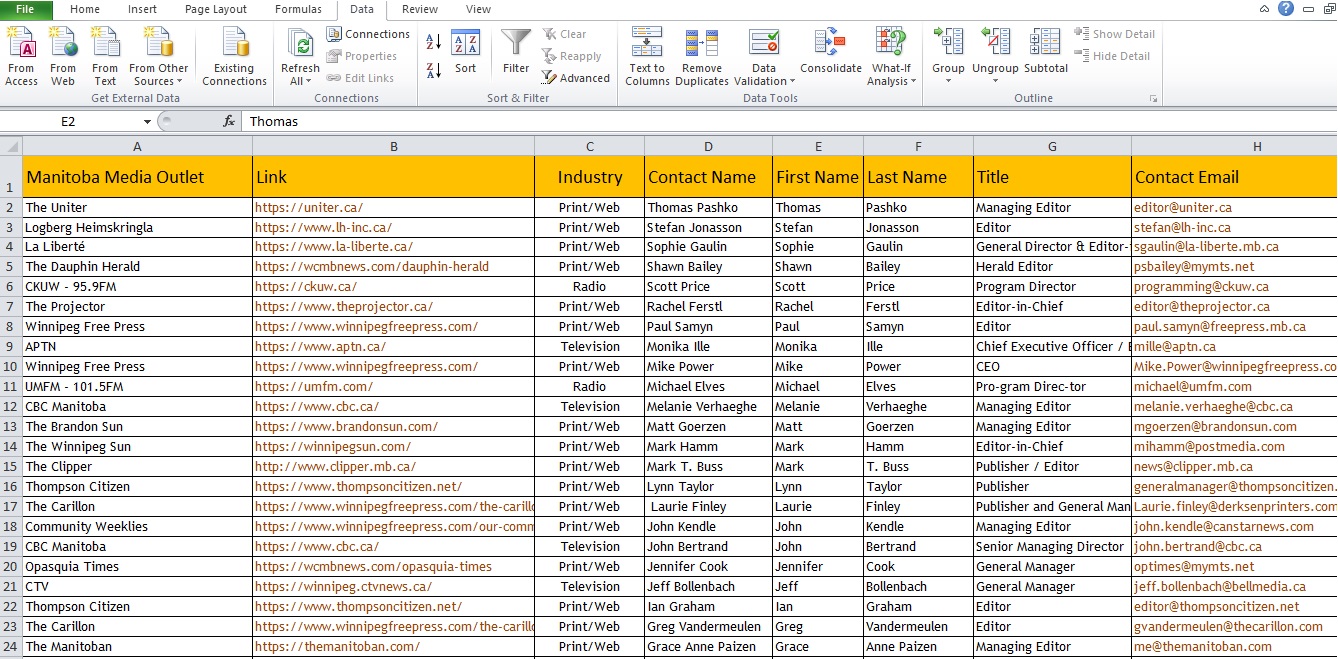1338x659 pixels.
Task: Switch to the Formulas ribbon tab
Action: [298, 9]
